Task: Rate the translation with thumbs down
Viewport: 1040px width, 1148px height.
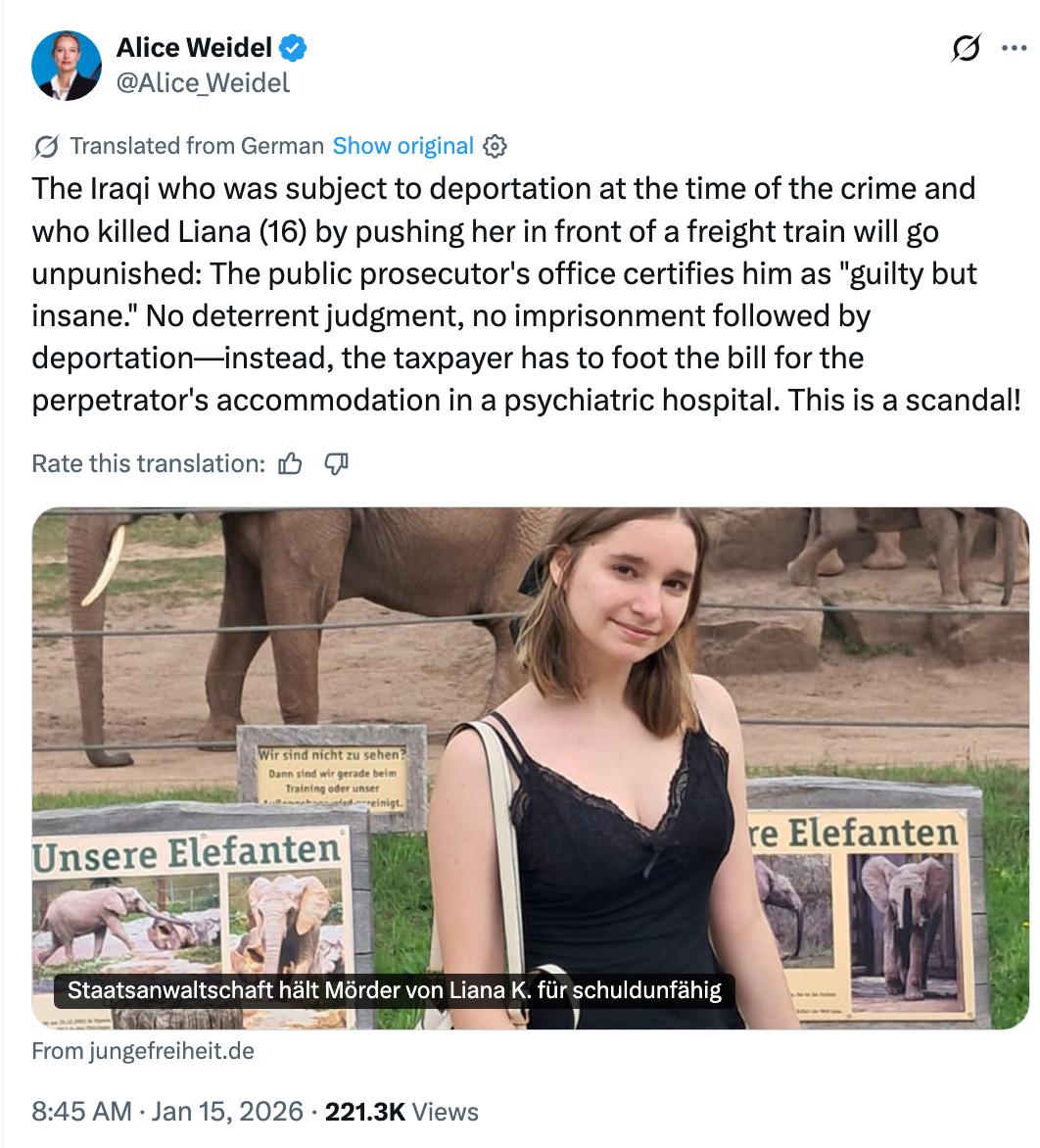Action: [336, 463]
